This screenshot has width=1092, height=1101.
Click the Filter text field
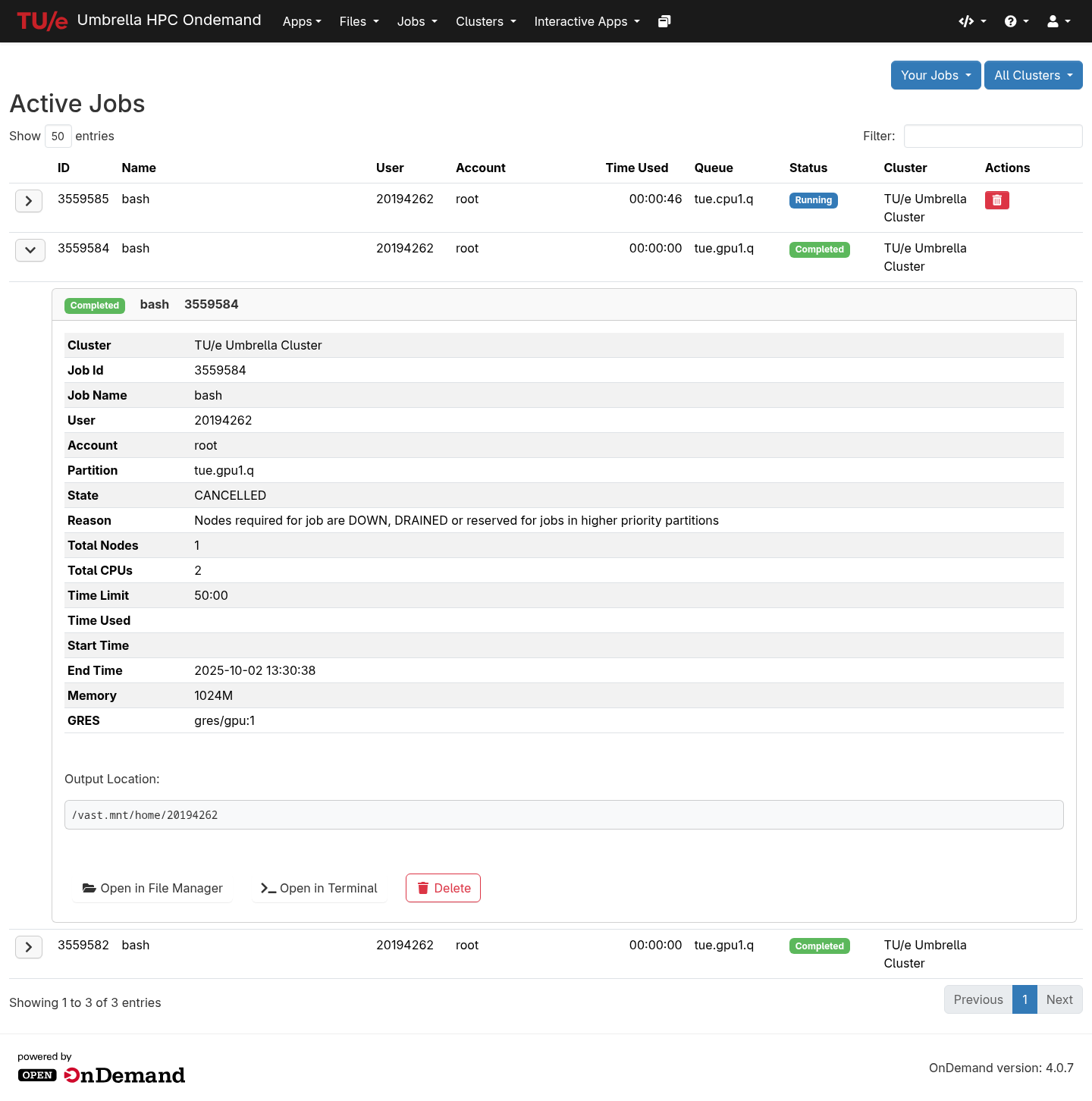click(993, 136)
